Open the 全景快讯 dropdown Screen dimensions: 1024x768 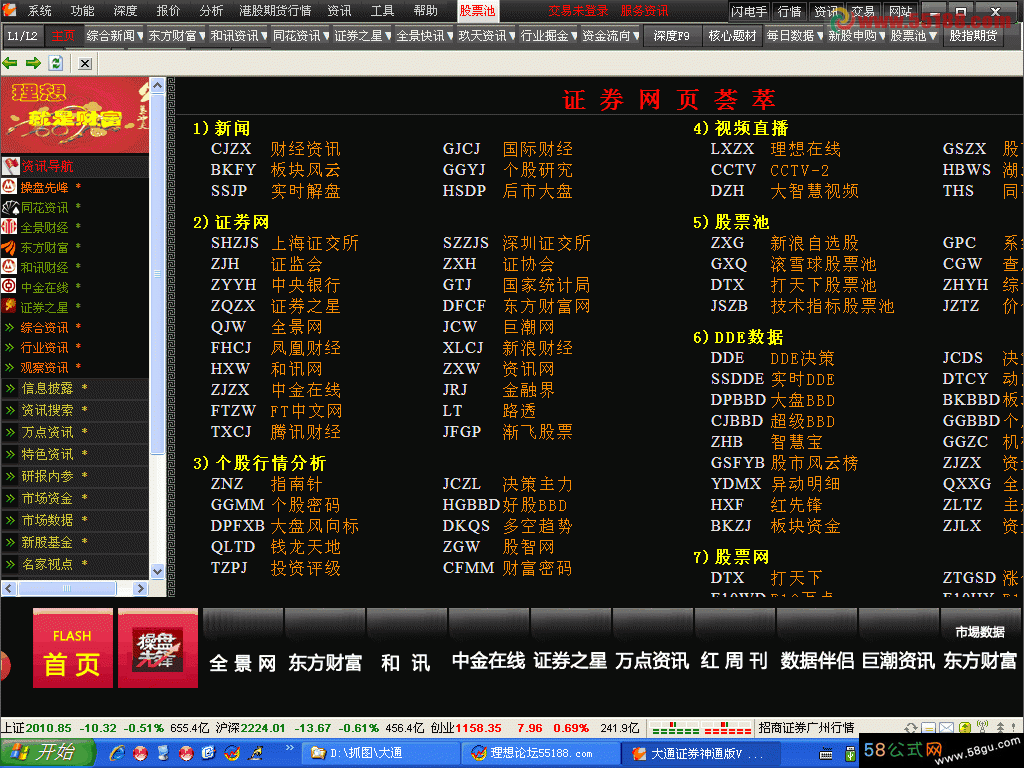(x=424, y=36)
